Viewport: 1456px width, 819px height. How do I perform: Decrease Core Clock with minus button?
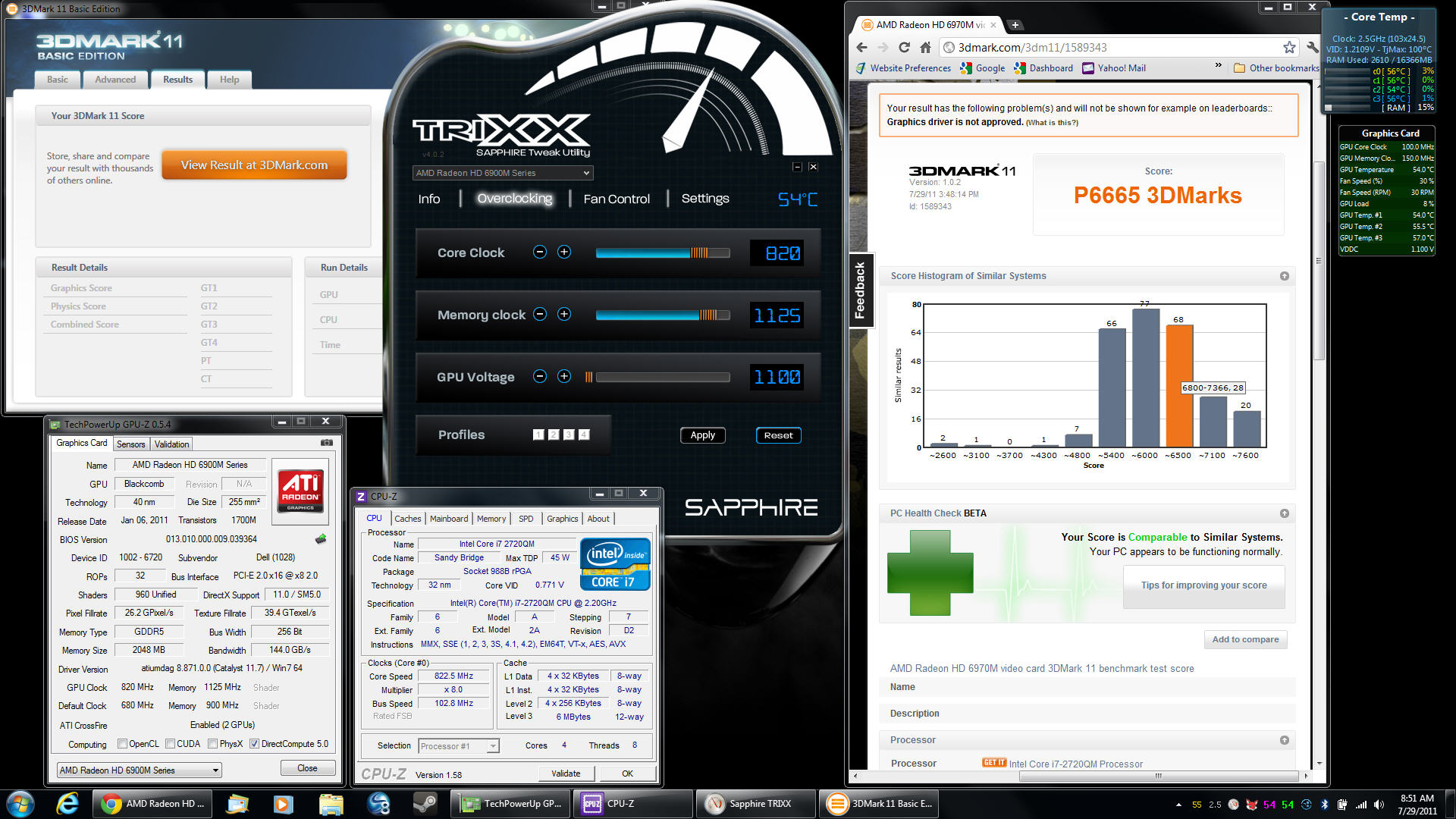click(x=540, y=253)
